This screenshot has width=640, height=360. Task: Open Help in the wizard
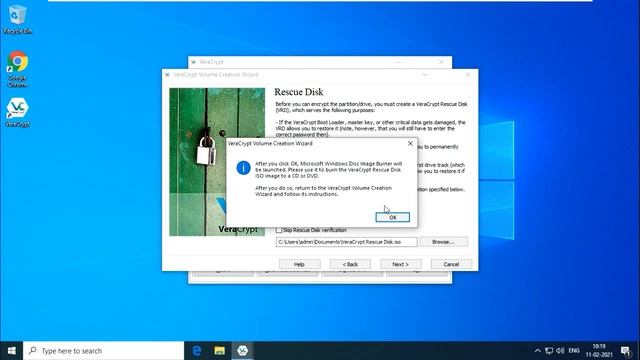point(300,264)
